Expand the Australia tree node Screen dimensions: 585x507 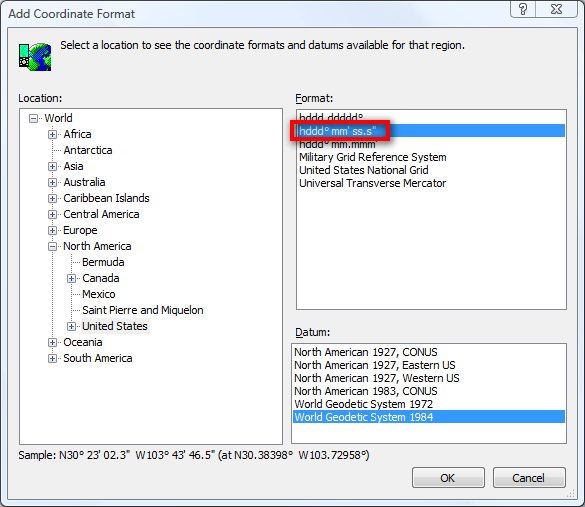[52, 182]
